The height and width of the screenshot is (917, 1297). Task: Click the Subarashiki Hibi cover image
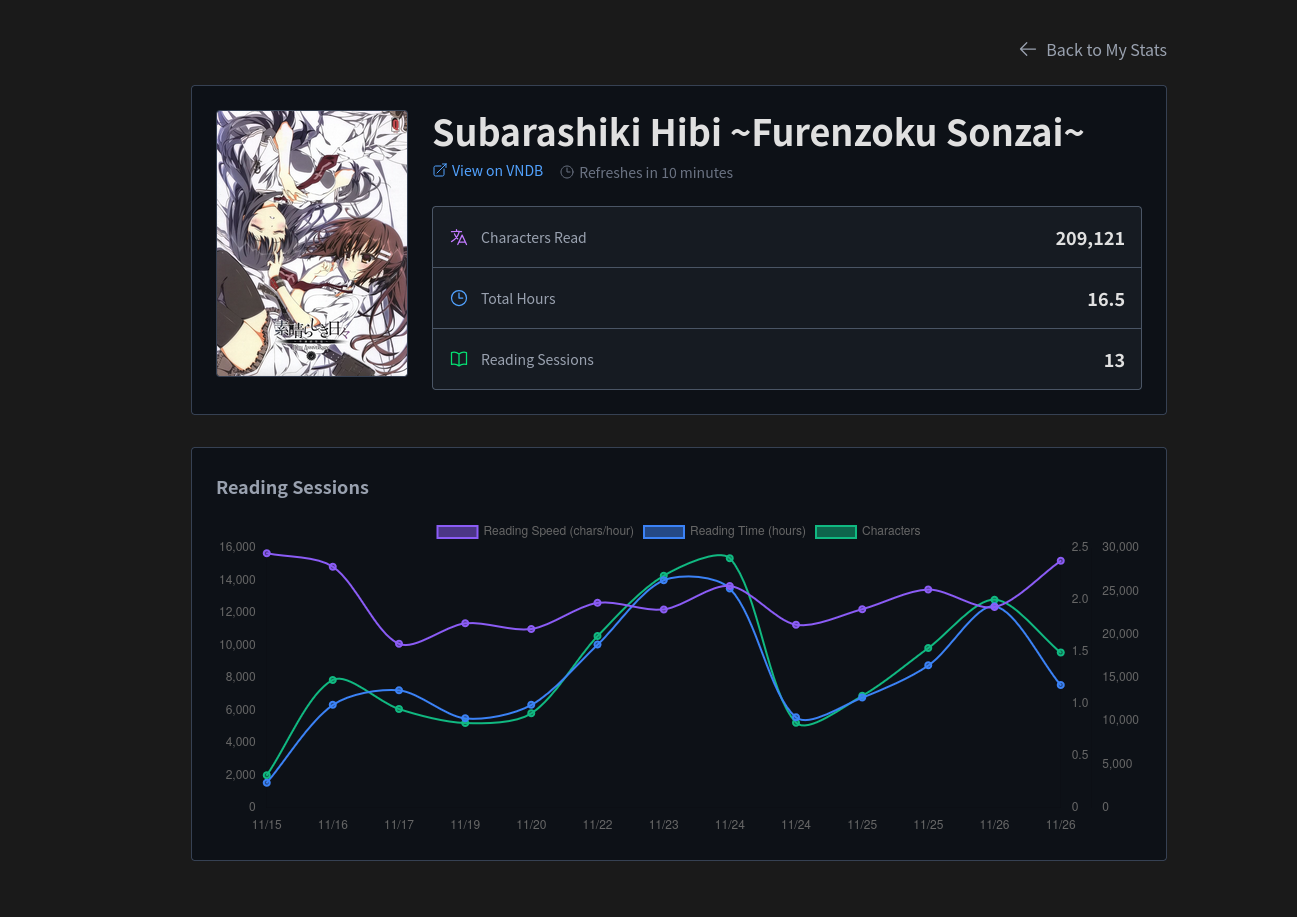point(312,243)
